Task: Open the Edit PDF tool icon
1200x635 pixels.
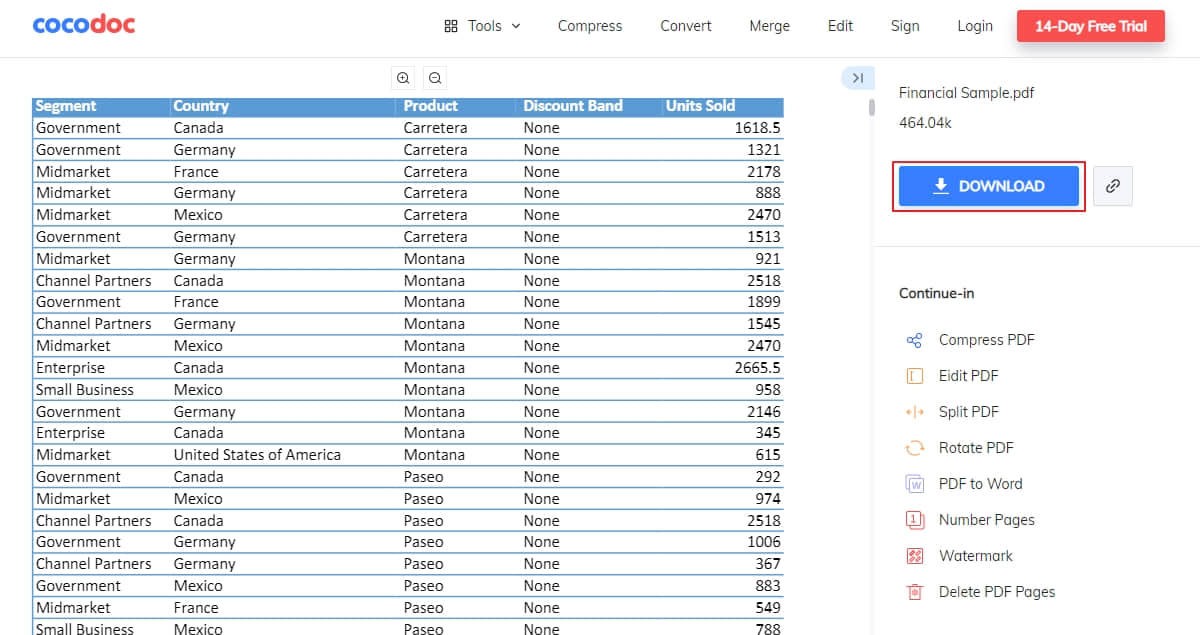Action: pos(913,375)
